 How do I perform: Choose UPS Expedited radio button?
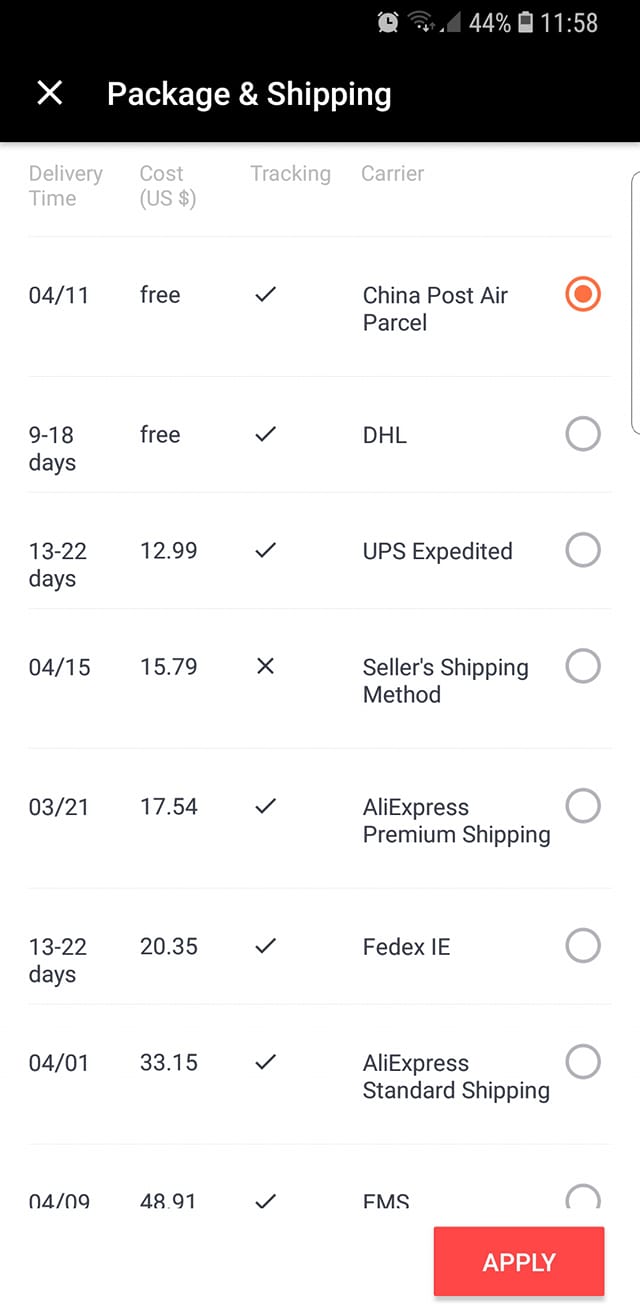coord(583,550)
